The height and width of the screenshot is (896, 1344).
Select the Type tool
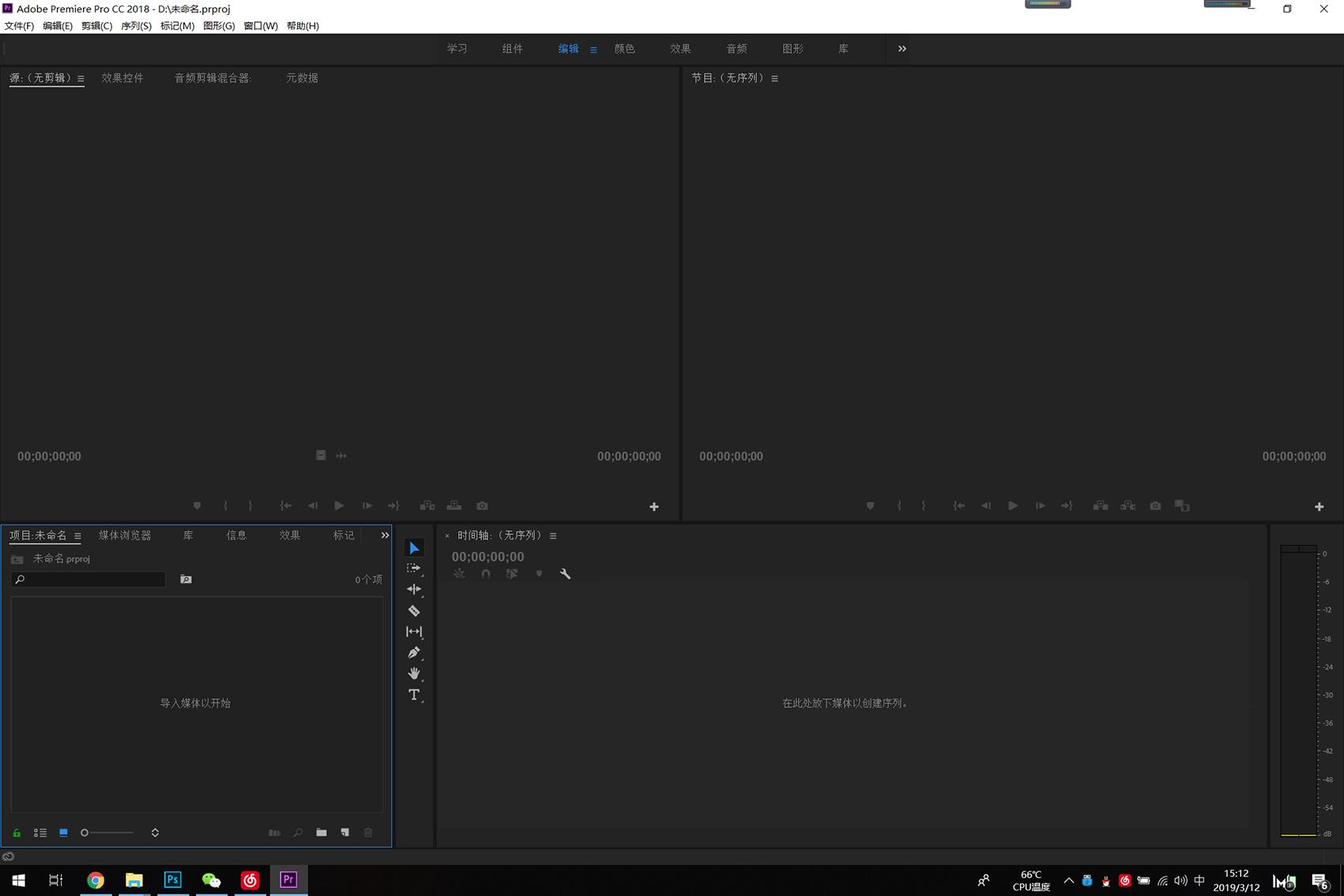tap(414, 695)
